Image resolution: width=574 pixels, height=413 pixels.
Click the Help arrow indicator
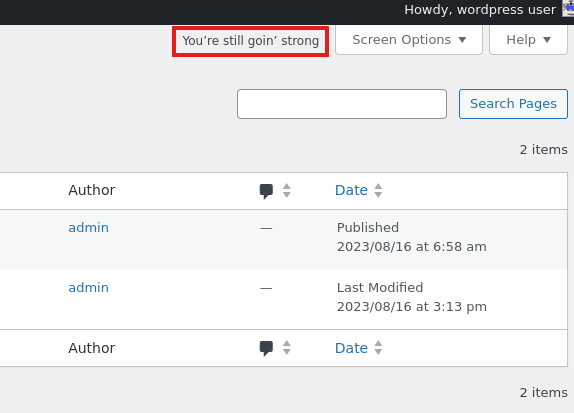tap(547, 40)
